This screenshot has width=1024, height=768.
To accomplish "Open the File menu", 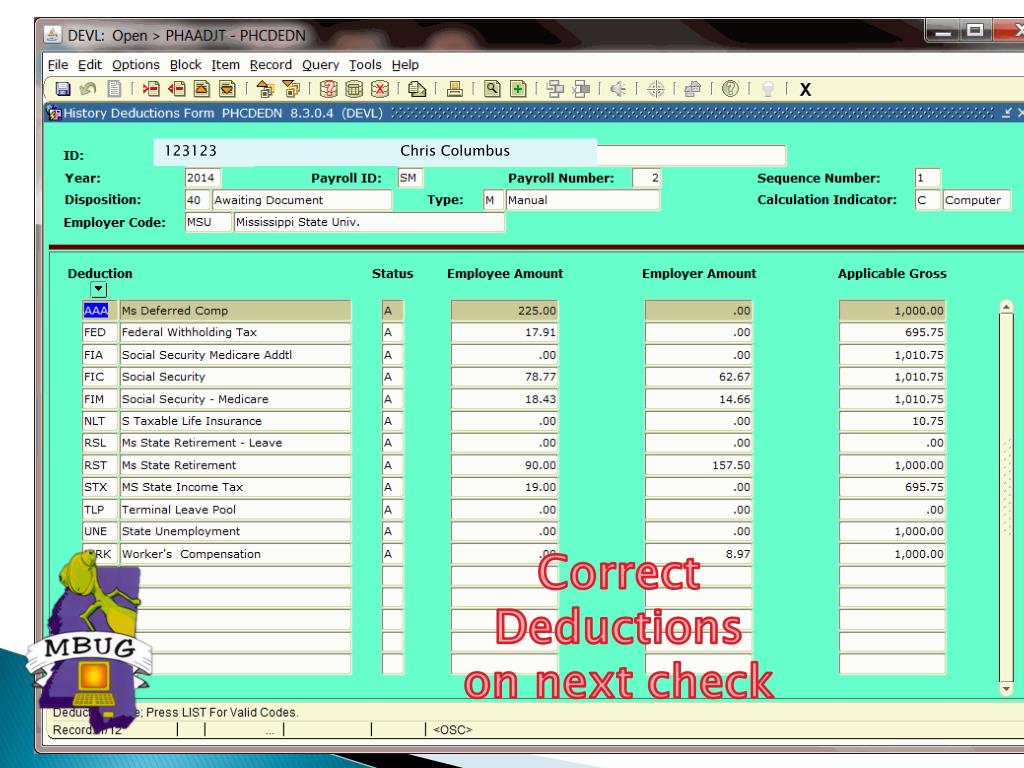I will 57,65.
